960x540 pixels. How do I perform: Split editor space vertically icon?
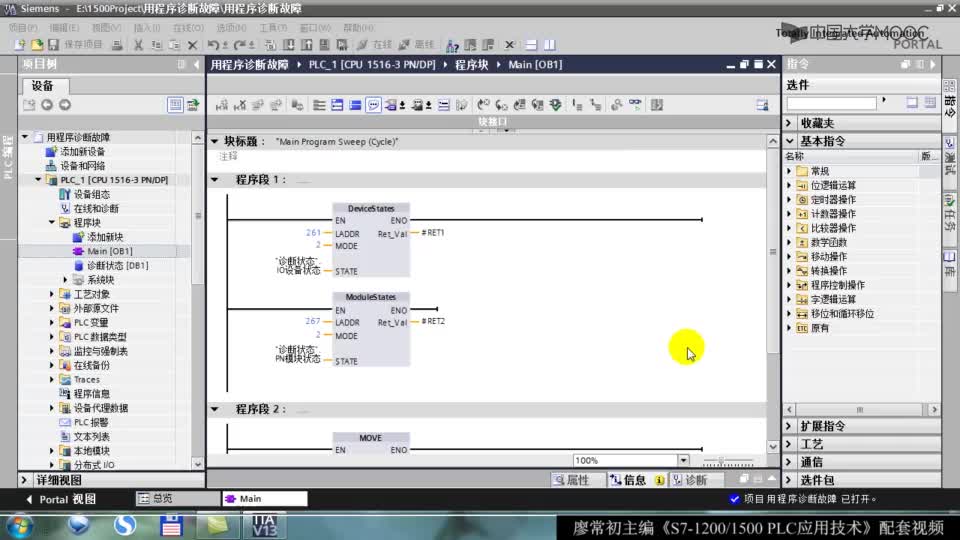pyautogui.click(x=550, y=45)
